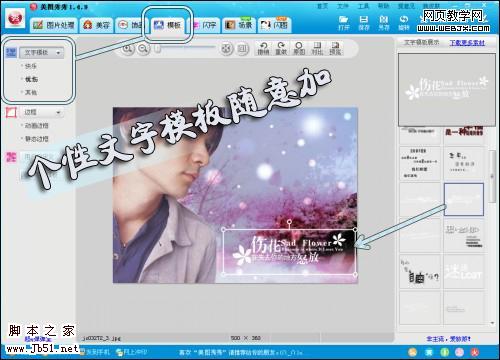This screenshot has width=500, height=360.
Task: Click the zoom in magnifier icon
Action: 128,49
